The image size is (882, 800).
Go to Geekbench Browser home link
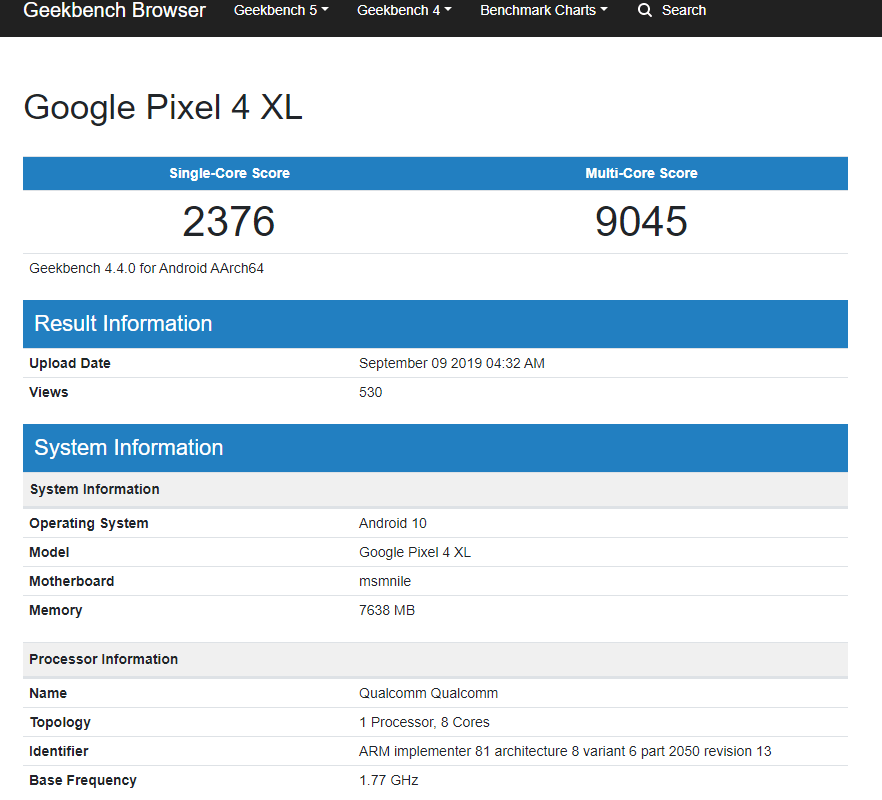tap(114, 11)
